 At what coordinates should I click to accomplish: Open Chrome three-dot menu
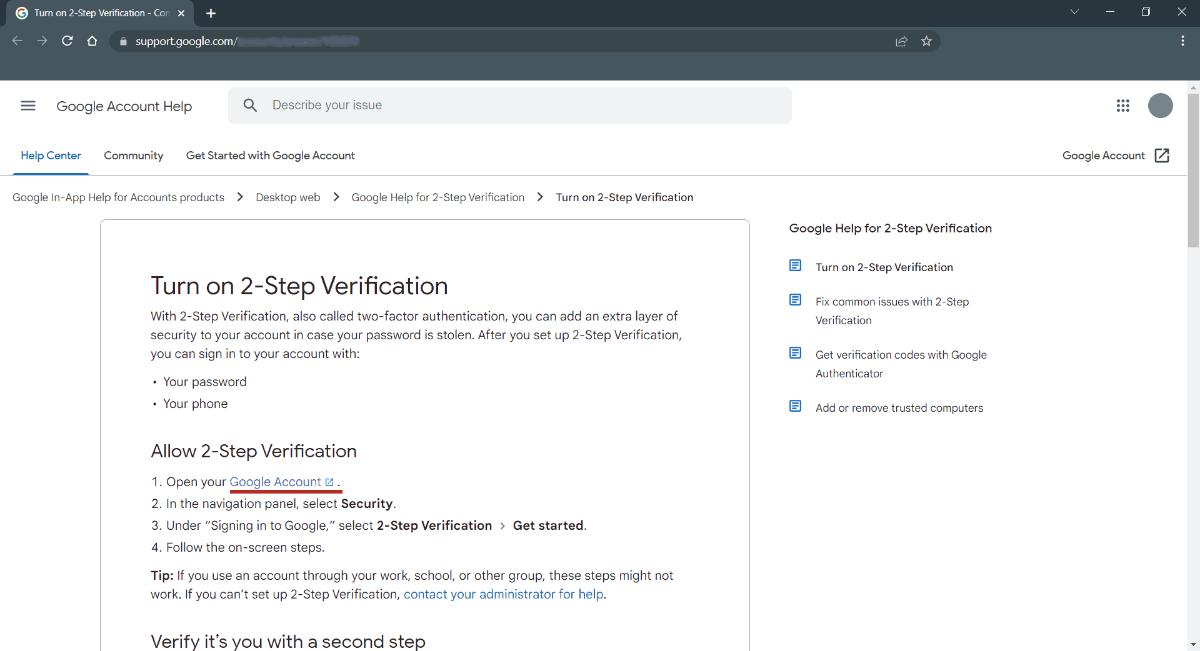coord(1183,41)
